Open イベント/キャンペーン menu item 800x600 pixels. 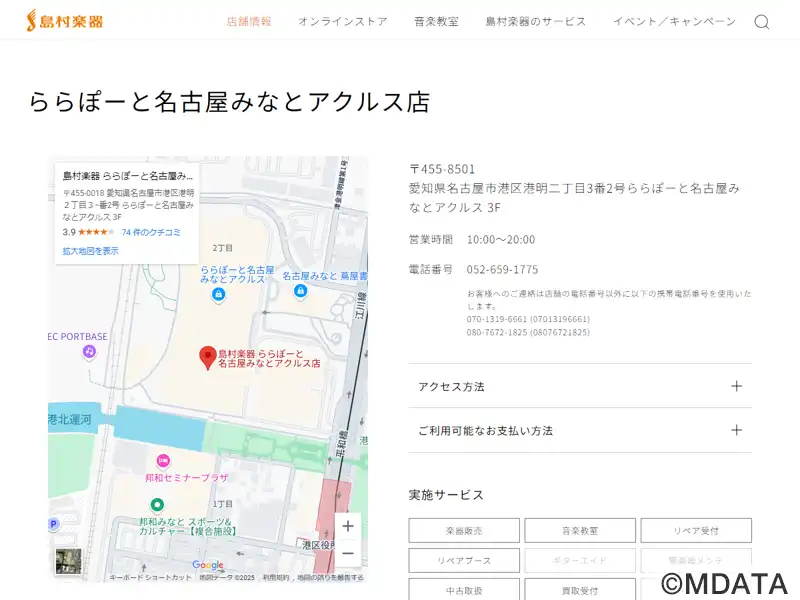pos(674,21)
